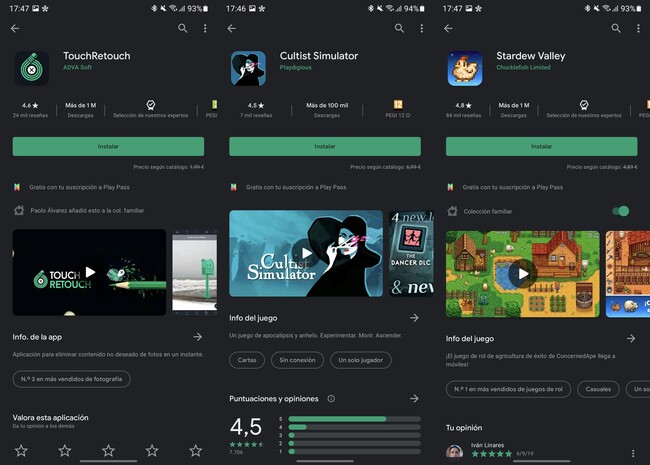Expand Info. de la app arrow

pos(198,337)
